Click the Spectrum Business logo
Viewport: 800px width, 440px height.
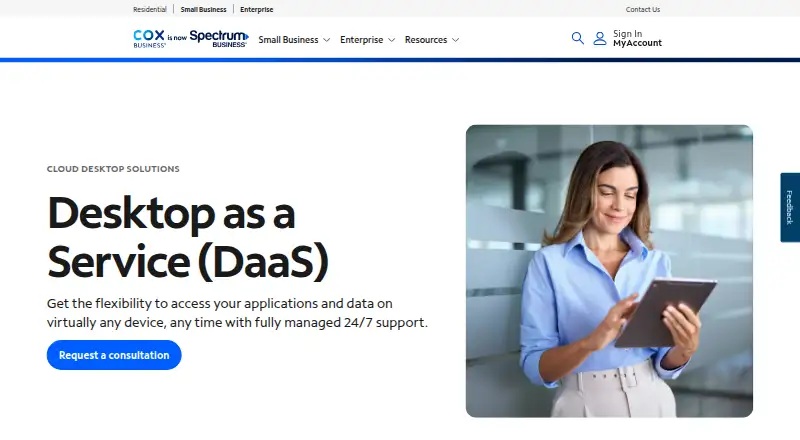219,39
